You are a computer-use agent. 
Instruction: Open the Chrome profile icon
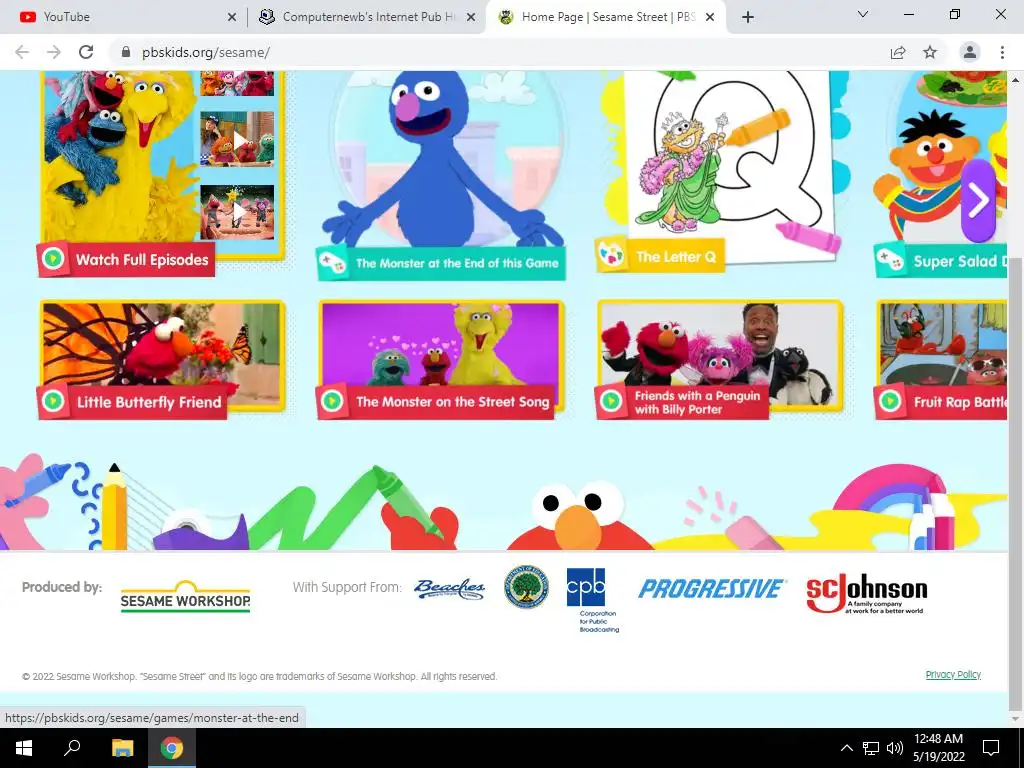click(x=970, y=52)
